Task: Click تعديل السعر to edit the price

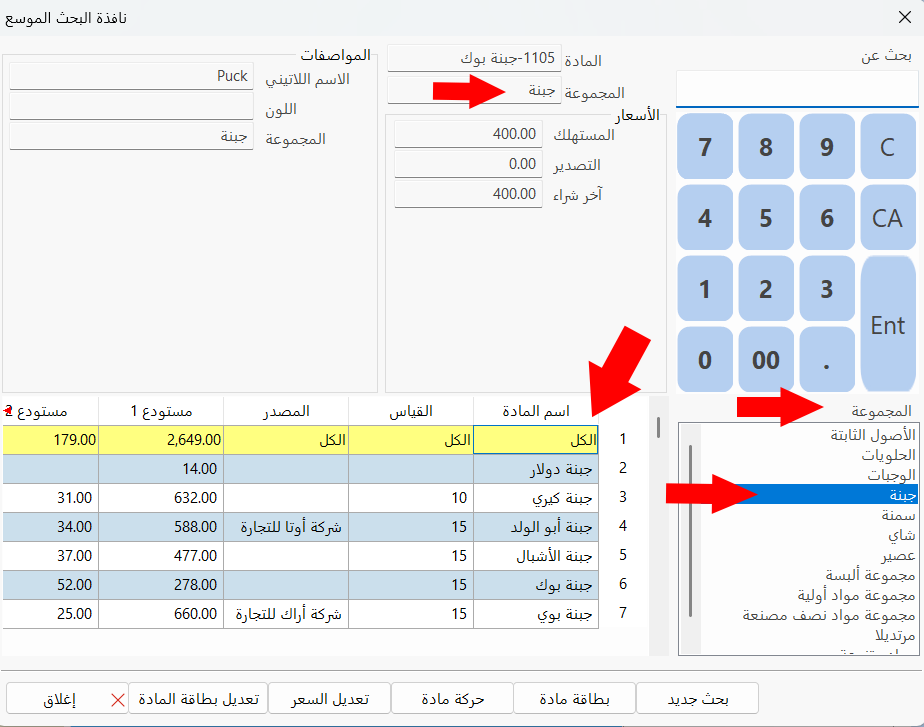Action: (329, 698)
